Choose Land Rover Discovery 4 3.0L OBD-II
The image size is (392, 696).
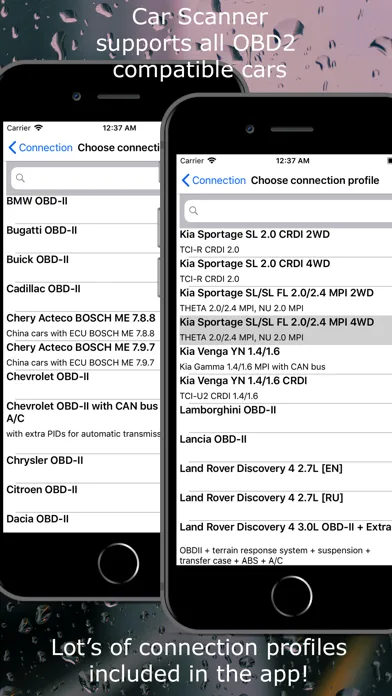coord(285,543)
